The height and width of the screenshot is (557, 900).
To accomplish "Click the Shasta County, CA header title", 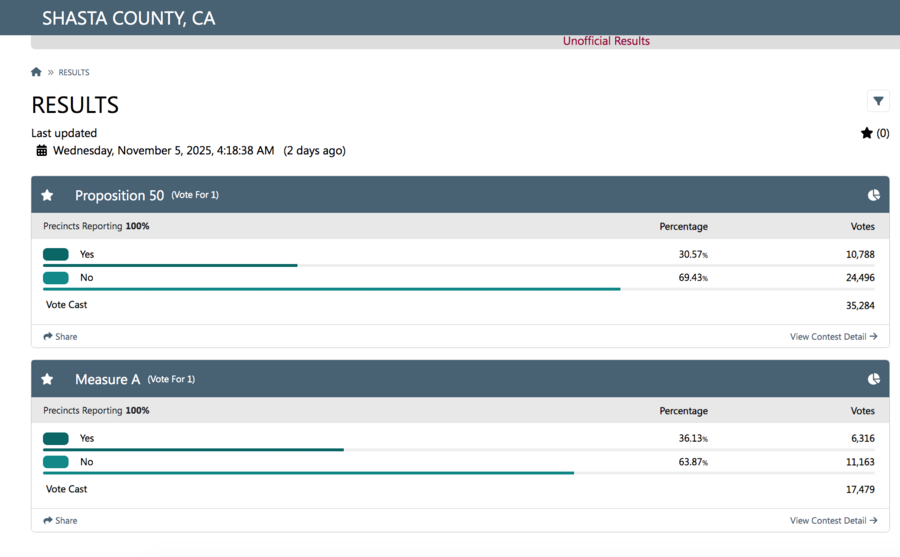I will 128,18.
